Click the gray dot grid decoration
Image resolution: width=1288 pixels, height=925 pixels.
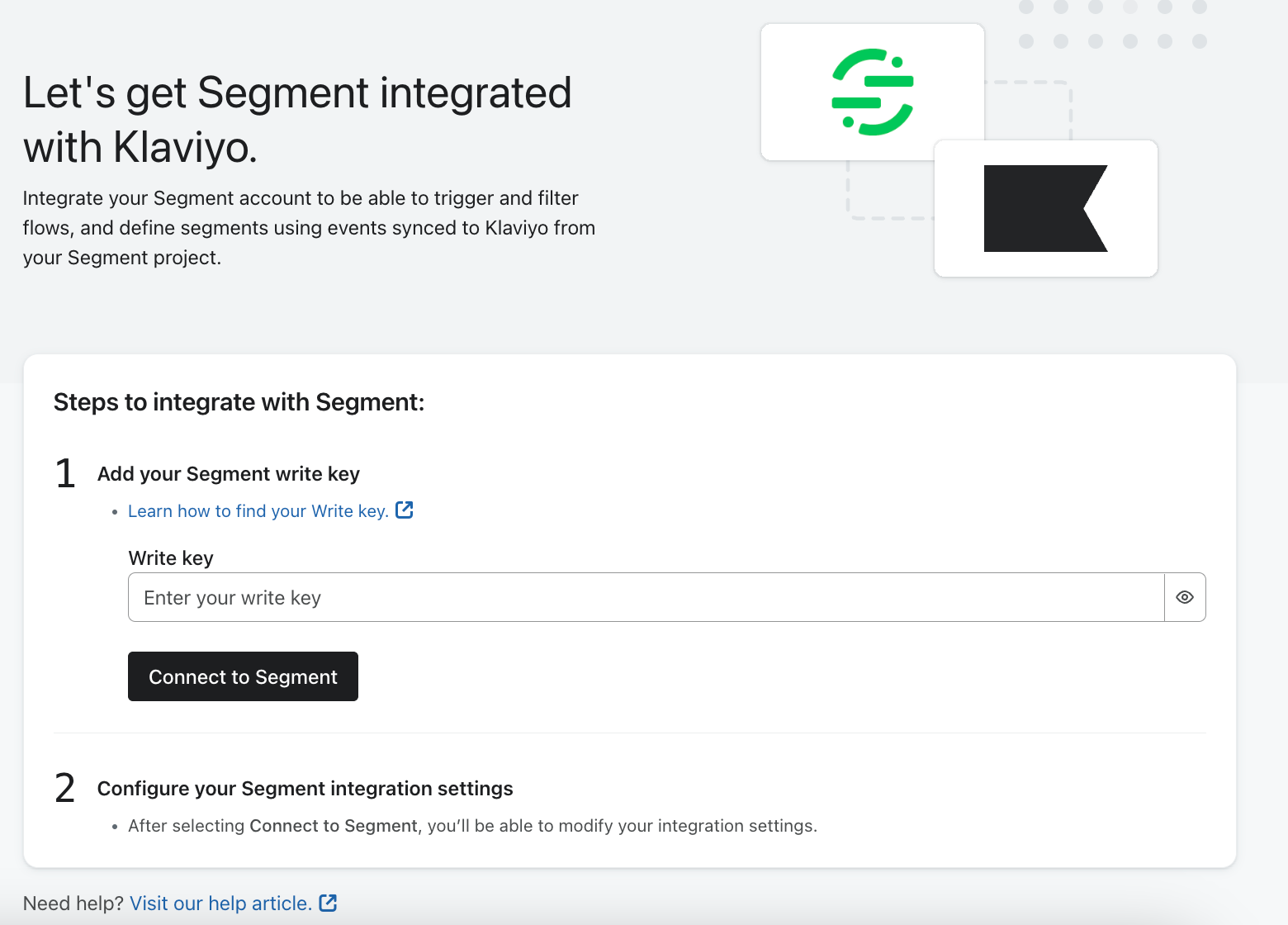(1112, 24)
